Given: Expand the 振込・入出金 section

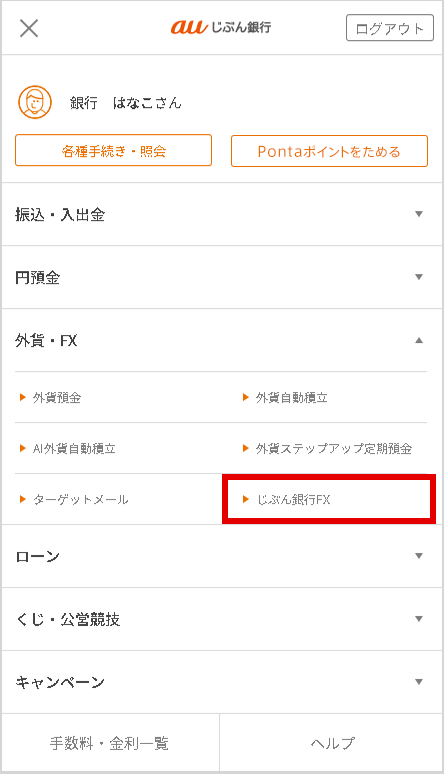Looking at the screenshot, I should click(222, 214).
